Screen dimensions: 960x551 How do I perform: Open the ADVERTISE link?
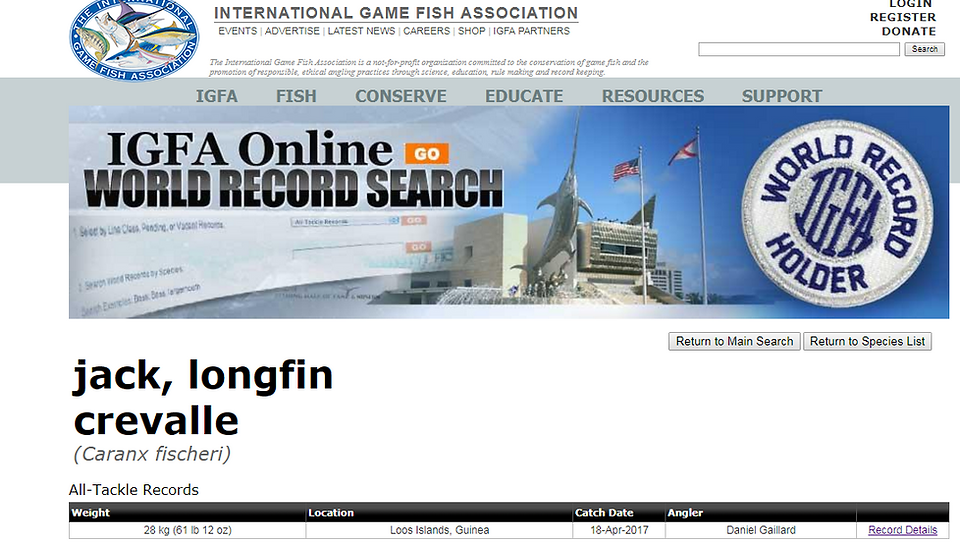[x=292, y=31]
